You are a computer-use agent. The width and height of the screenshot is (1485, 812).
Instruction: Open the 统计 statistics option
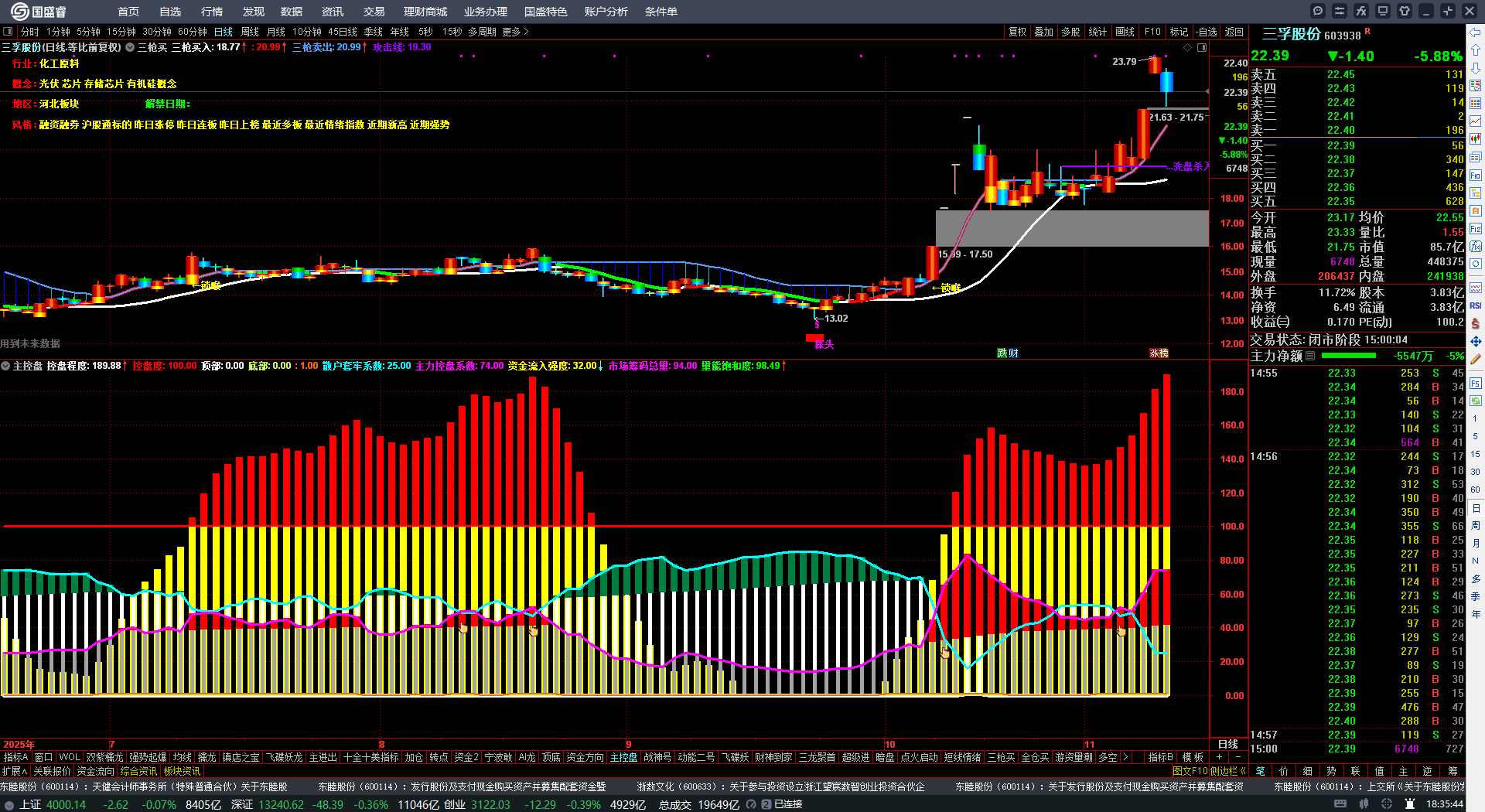click(1098, 32)
